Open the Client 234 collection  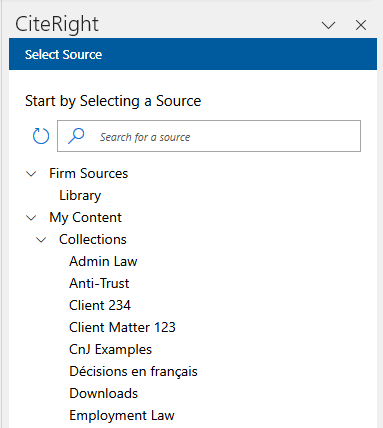tap(100, 305)
